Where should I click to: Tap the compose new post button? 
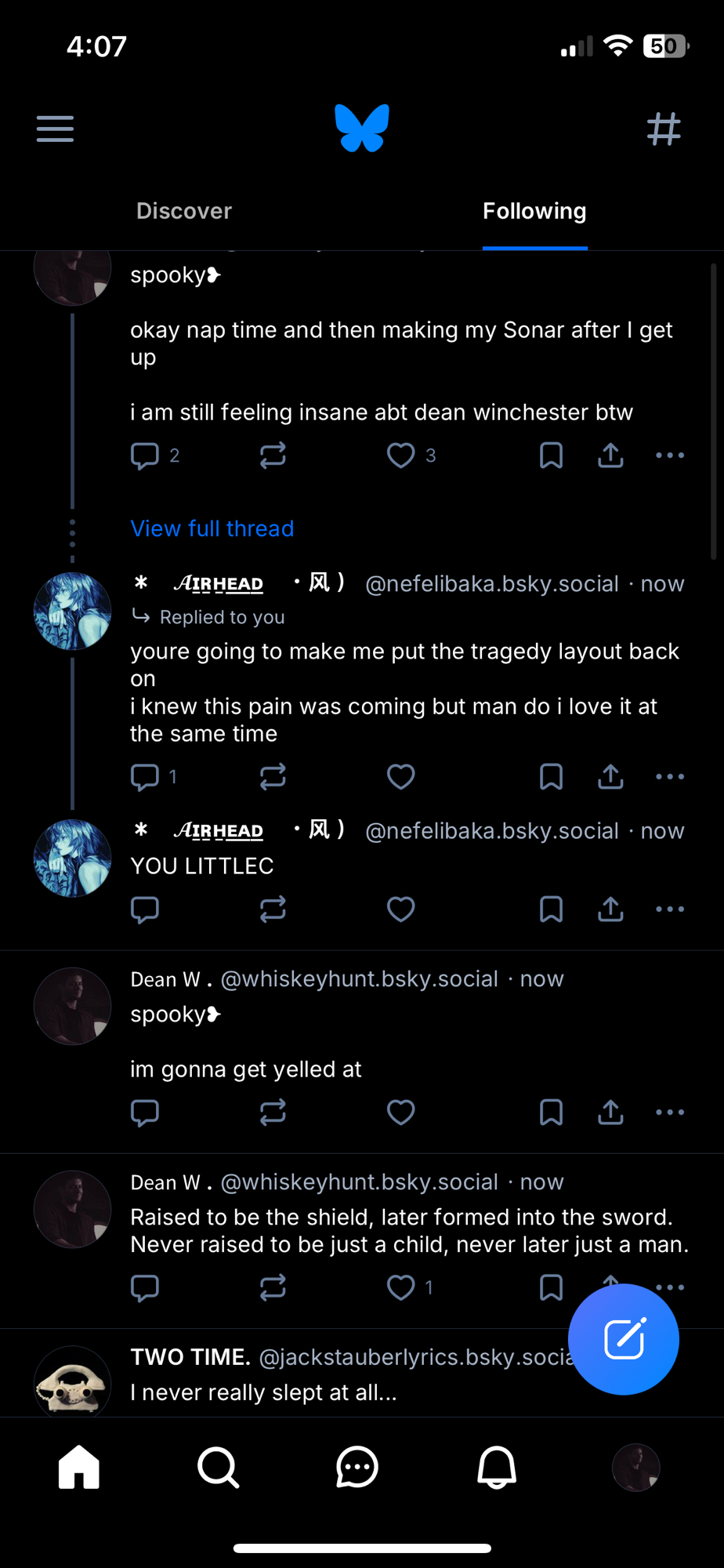(x=624, y=1339)
